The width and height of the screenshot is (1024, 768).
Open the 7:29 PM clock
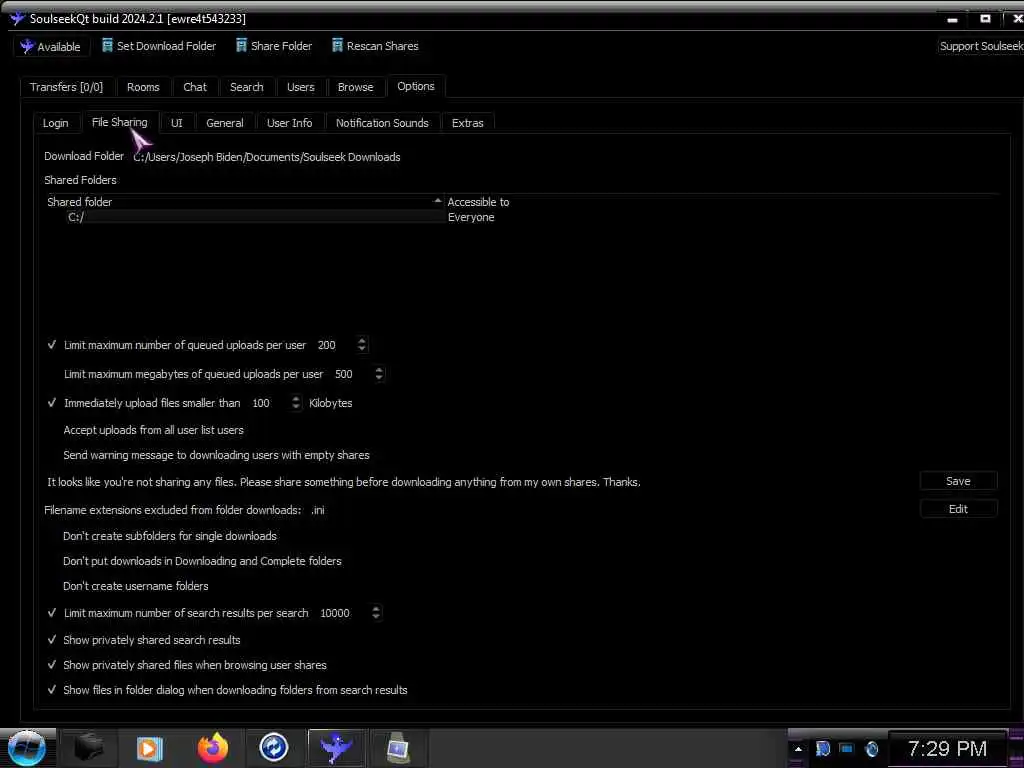point(947,748)
